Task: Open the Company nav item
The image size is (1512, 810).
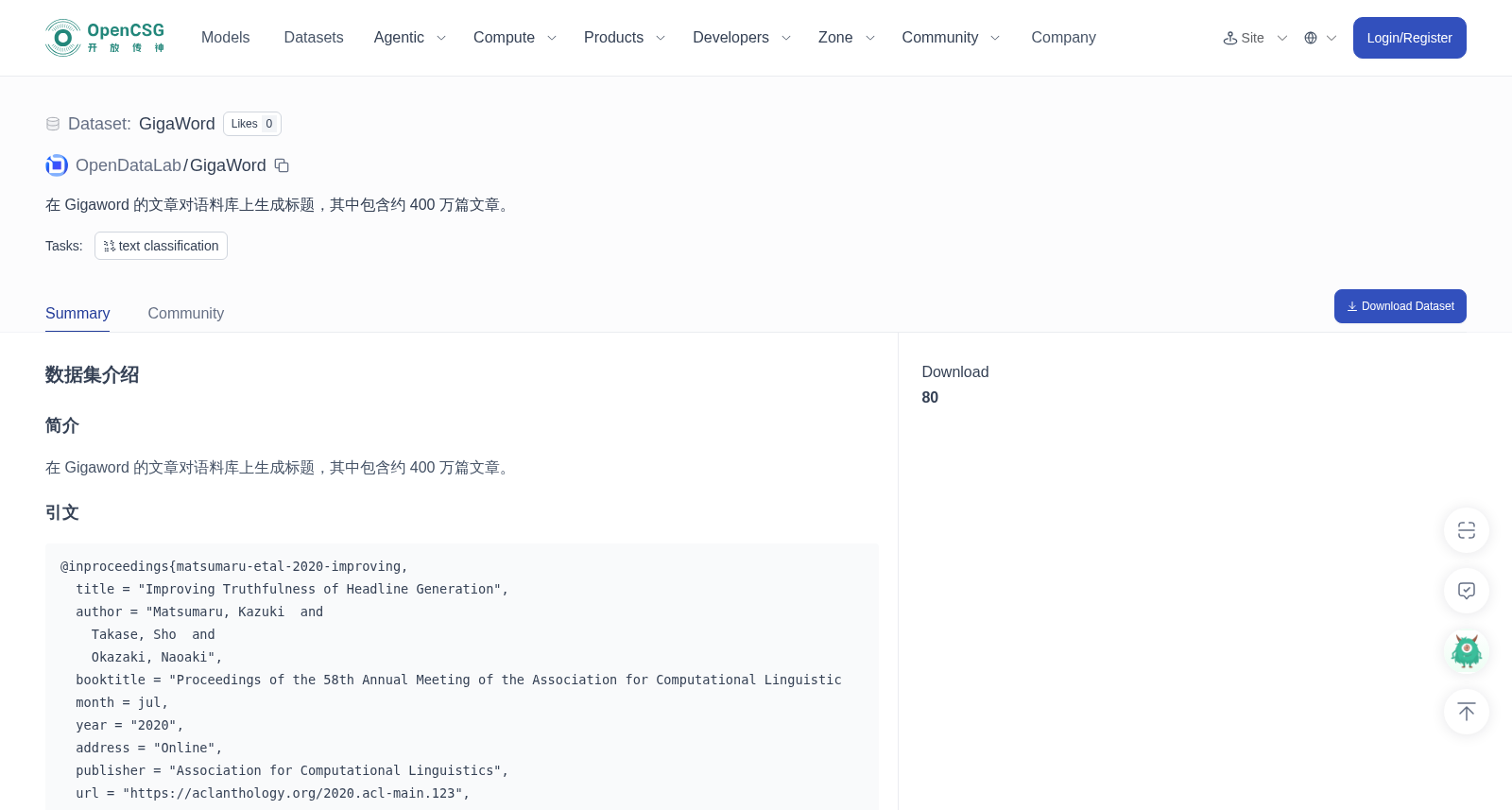Action: point(1063,38)
